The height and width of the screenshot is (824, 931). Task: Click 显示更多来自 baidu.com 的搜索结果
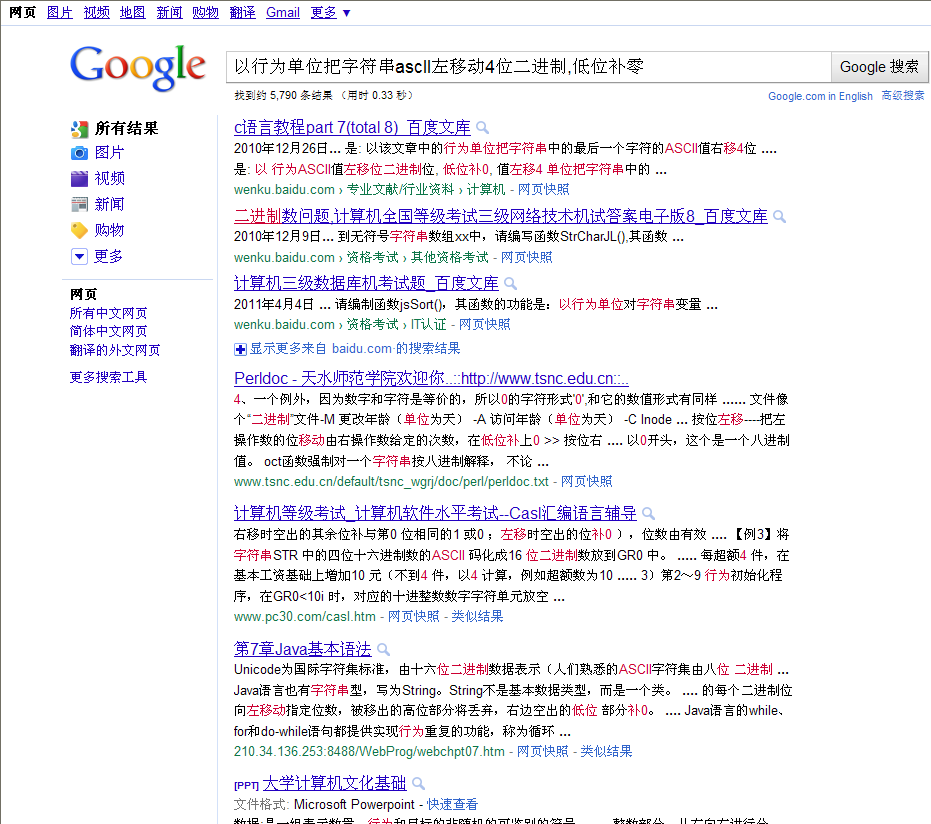[x=354, y=348]
